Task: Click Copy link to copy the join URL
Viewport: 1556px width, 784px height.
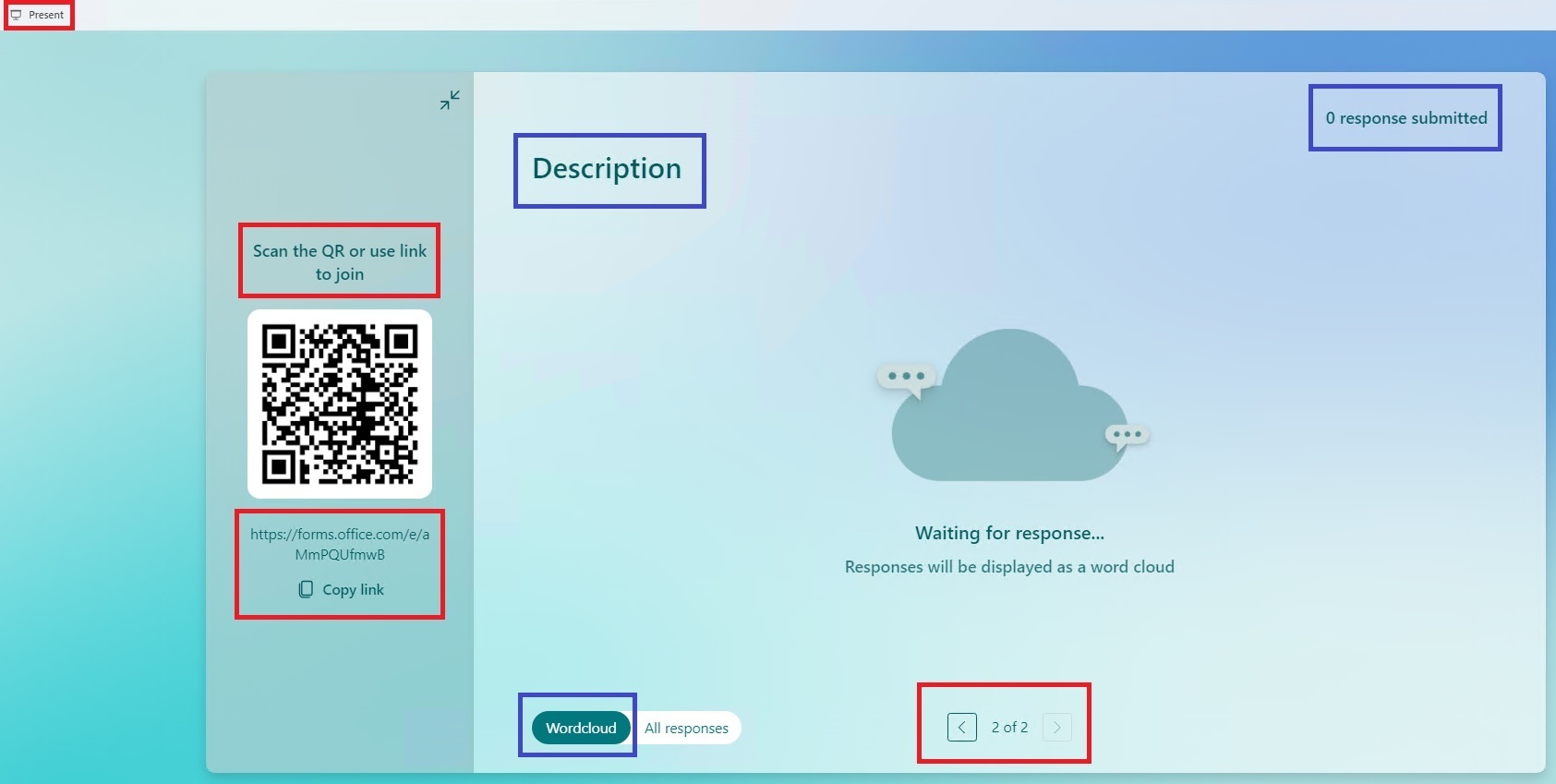Action: pos(341,589)
